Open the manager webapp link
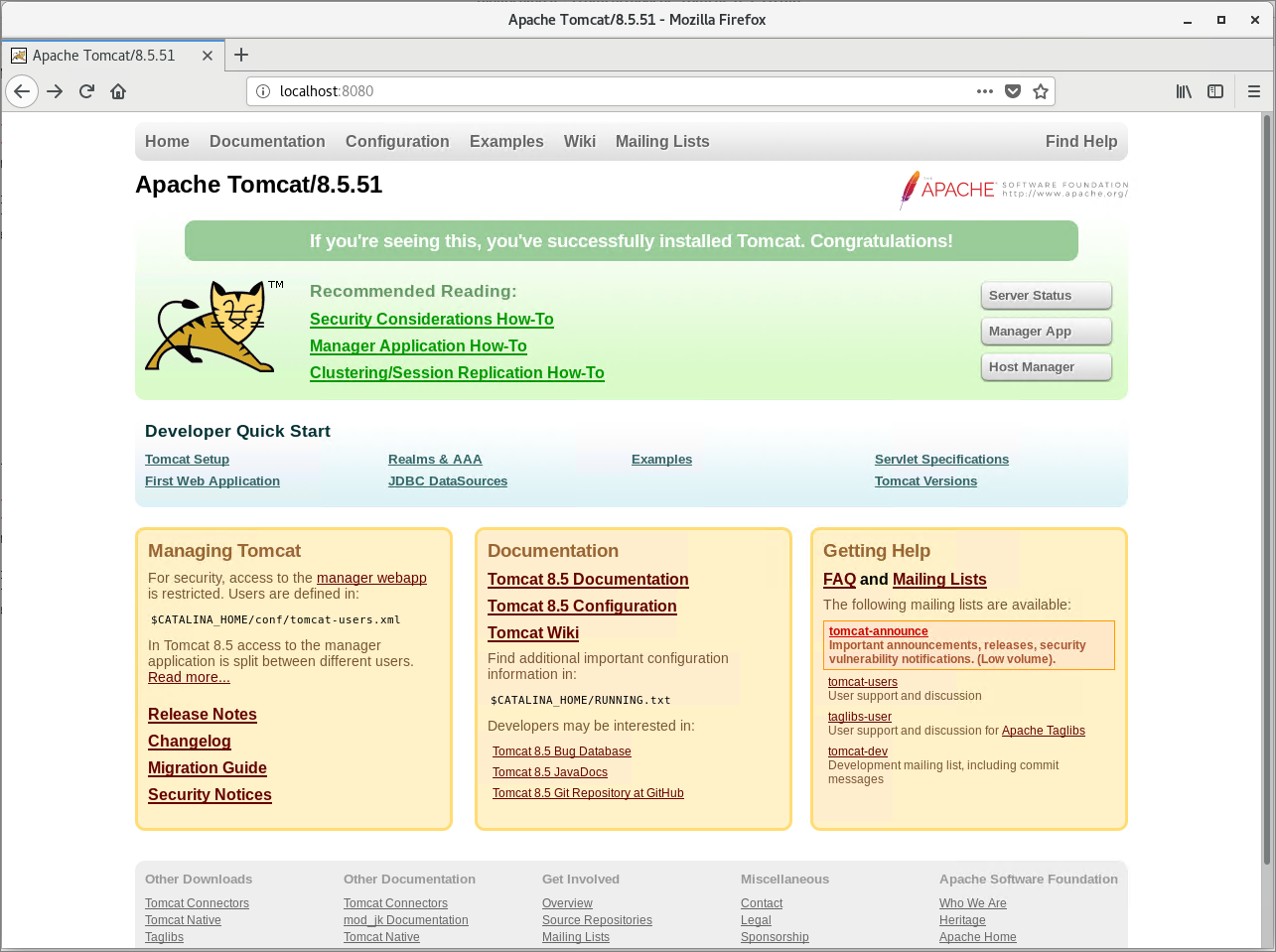1276x952 pixels. tap(371, 579)
